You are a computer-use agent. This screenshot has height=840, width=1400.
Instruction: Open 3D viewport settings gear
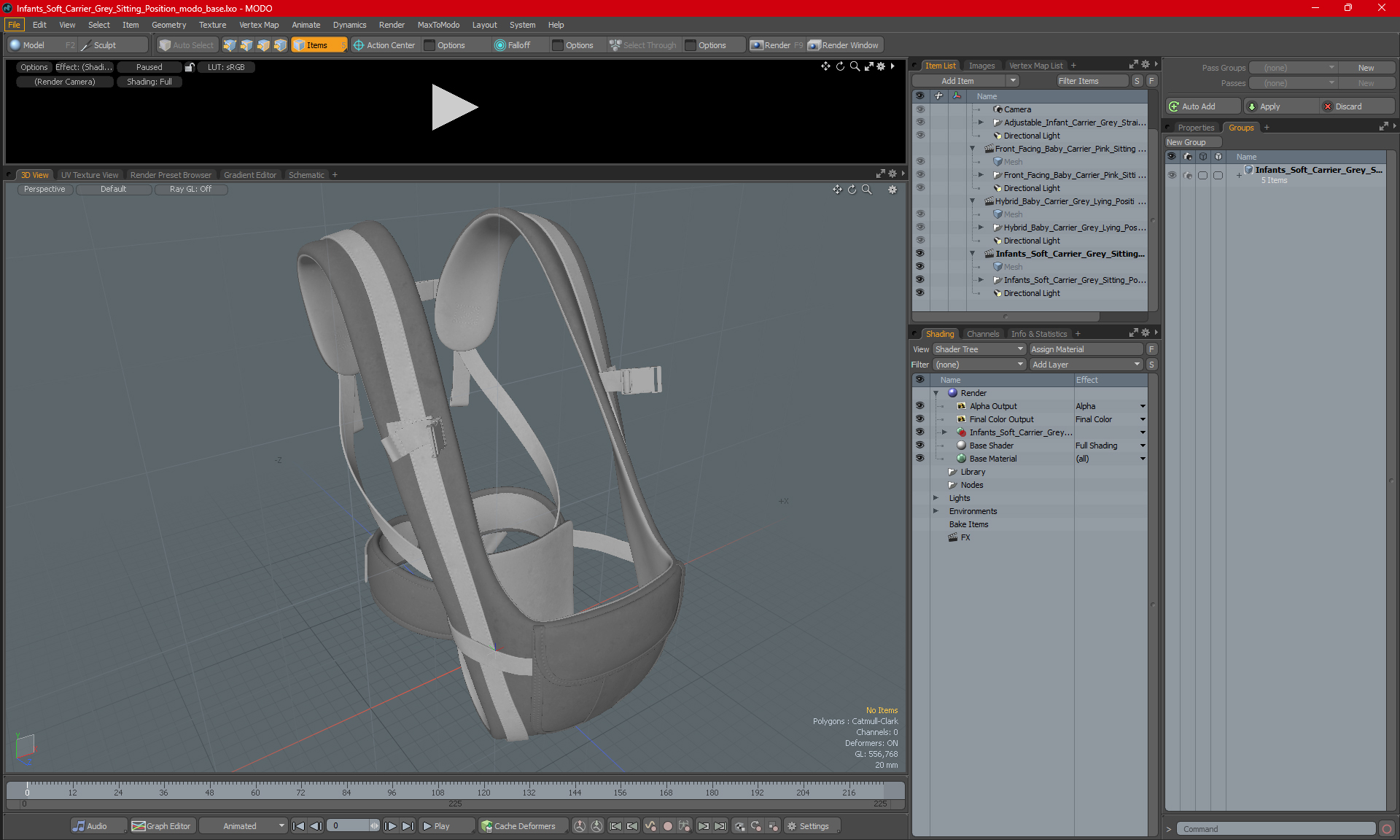892,190
